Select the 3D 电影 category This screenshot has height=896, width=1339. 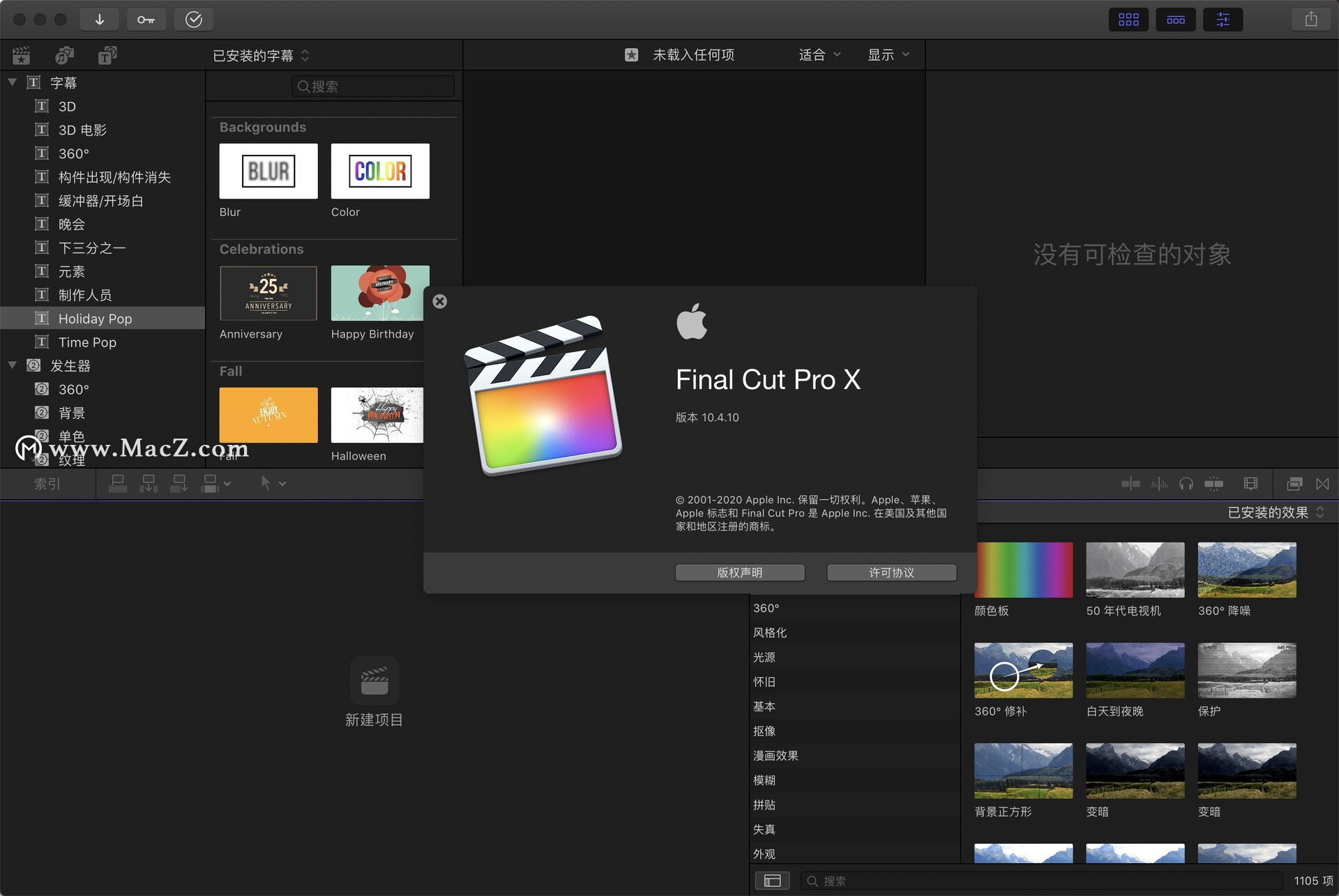click(x=103, y=130)
